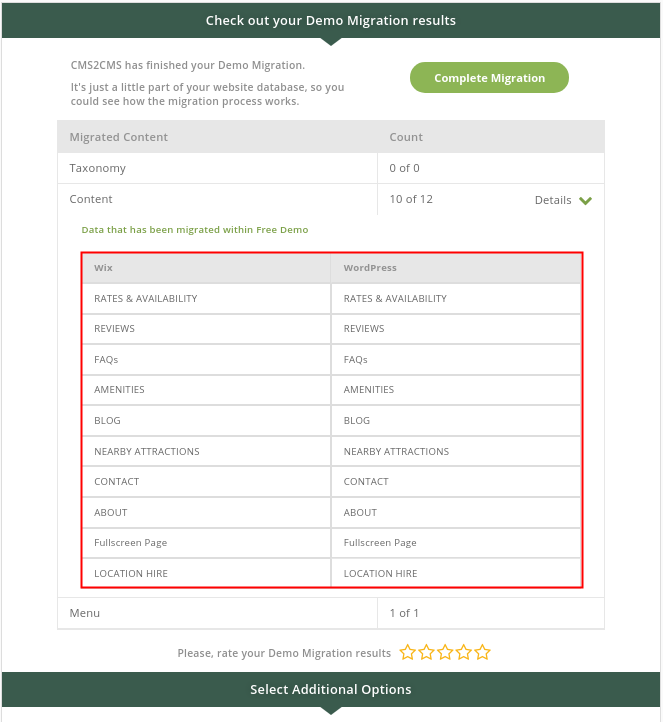This screenshot has width=663, height=722.
Task: Open the WordPress BLOG migrated page
Action: click(x=356, y=420)
